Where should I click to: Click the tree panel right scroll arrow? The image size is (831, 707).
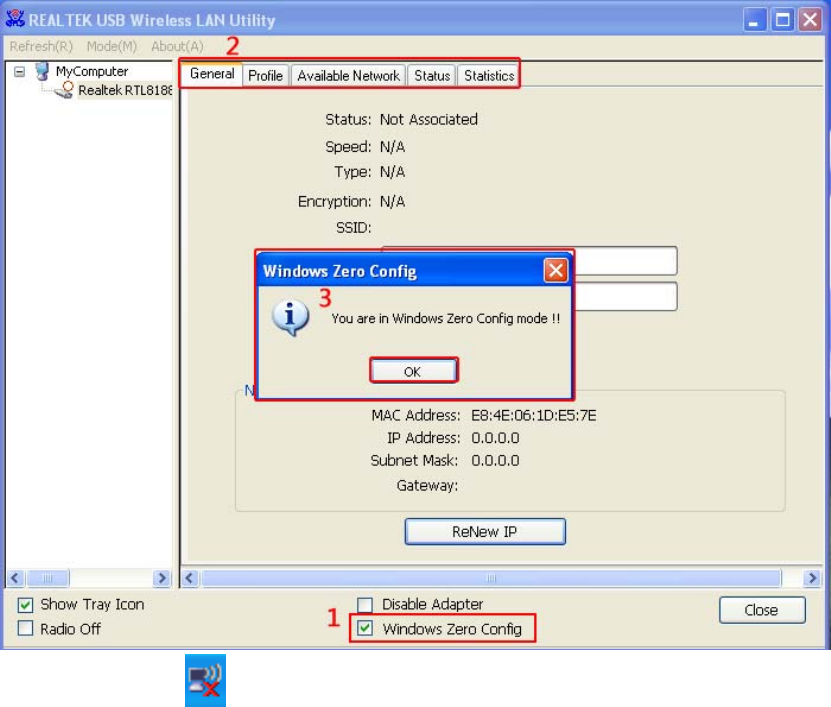click(x=162, y=578)
